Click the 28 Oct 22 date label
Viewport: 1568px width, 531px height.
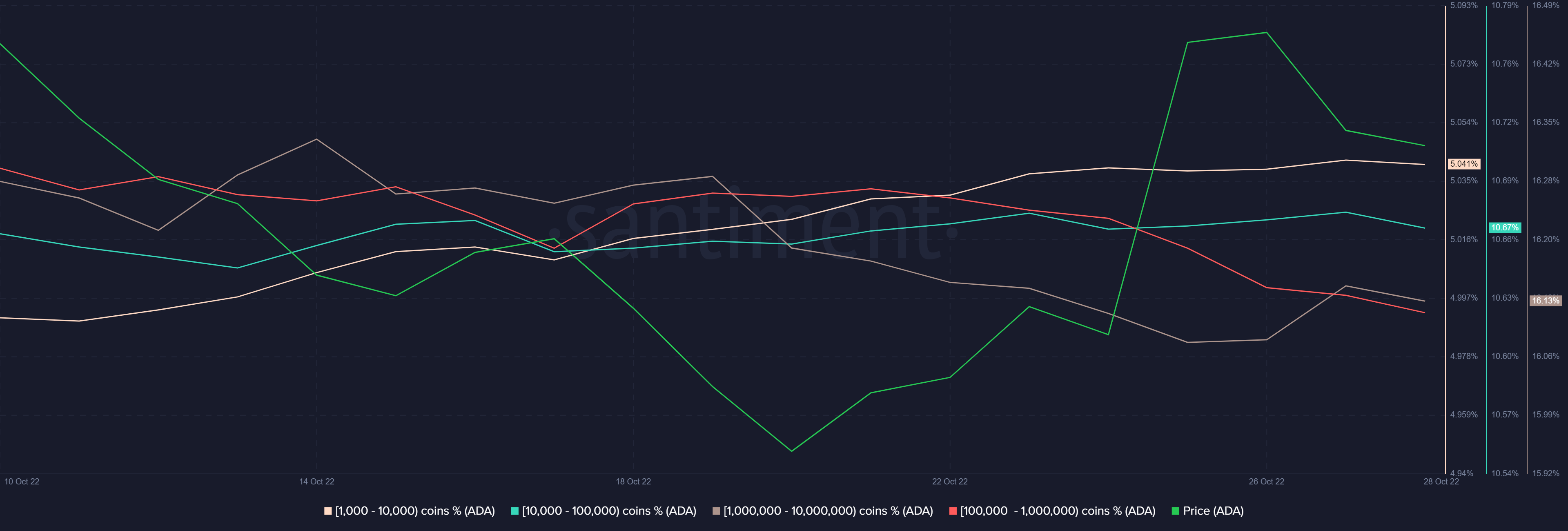point(1441,482)
